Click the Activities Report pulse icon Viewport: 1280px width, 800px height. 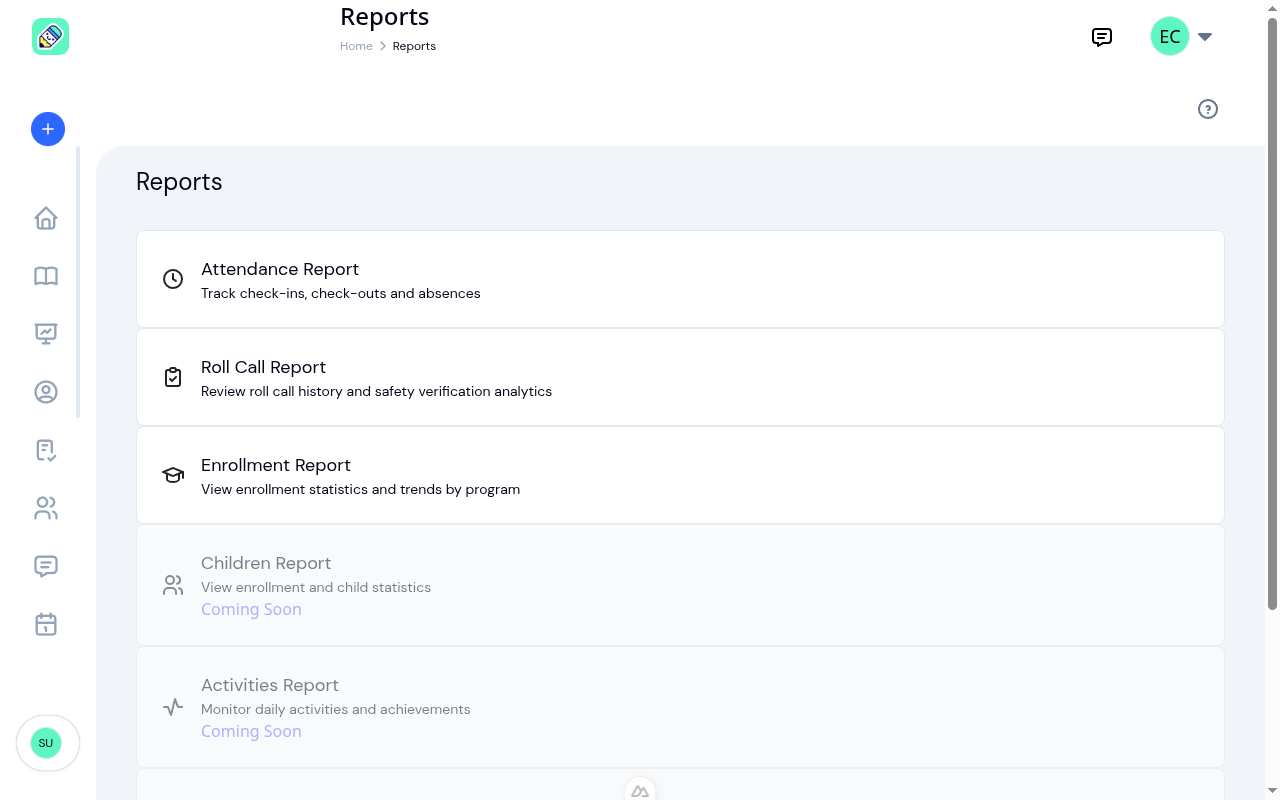point(173,707)
